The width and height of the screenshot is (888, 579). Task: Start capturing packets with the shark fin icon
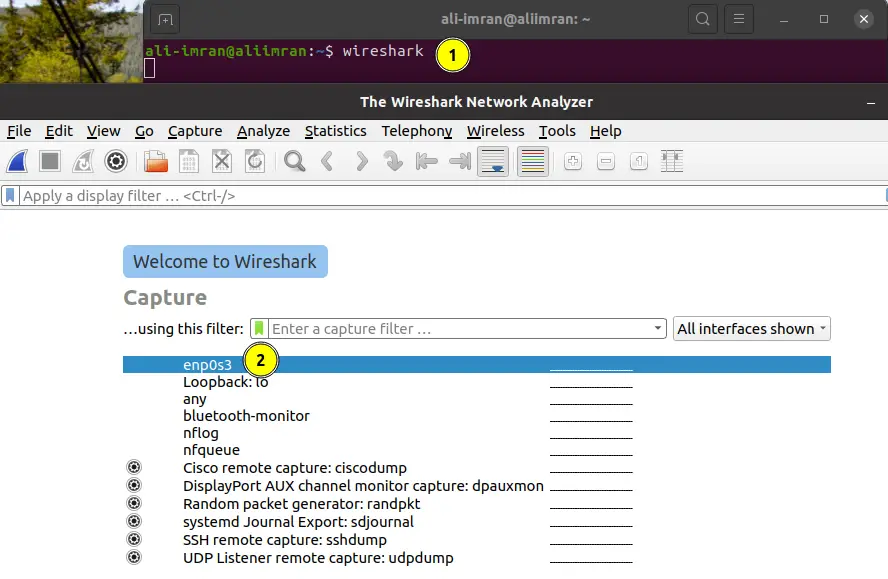[x=17, y=161]
